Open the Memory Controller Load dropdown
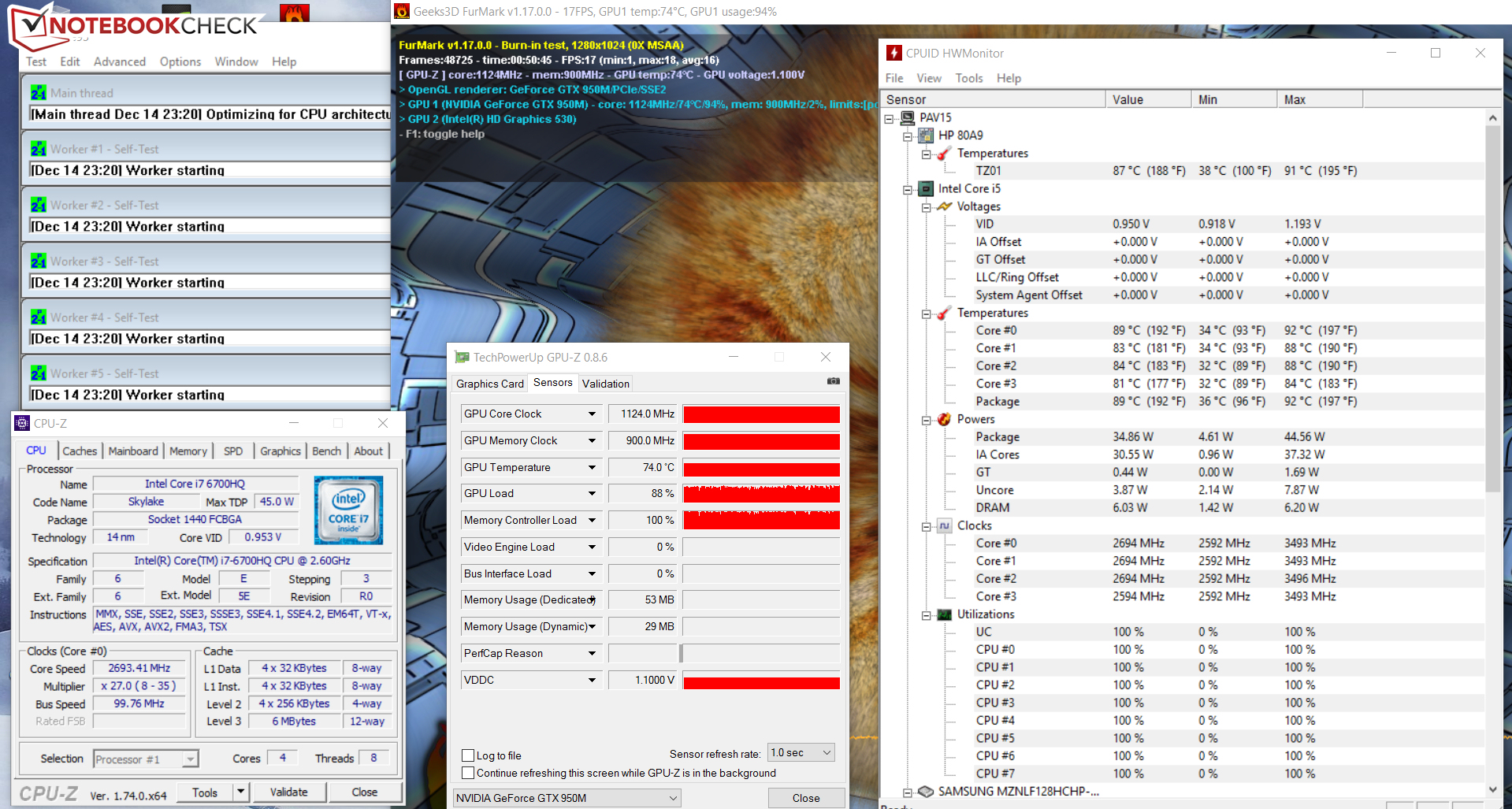Screen dimensions: 1512x809 pyautogui.click(x=592, y=521)
